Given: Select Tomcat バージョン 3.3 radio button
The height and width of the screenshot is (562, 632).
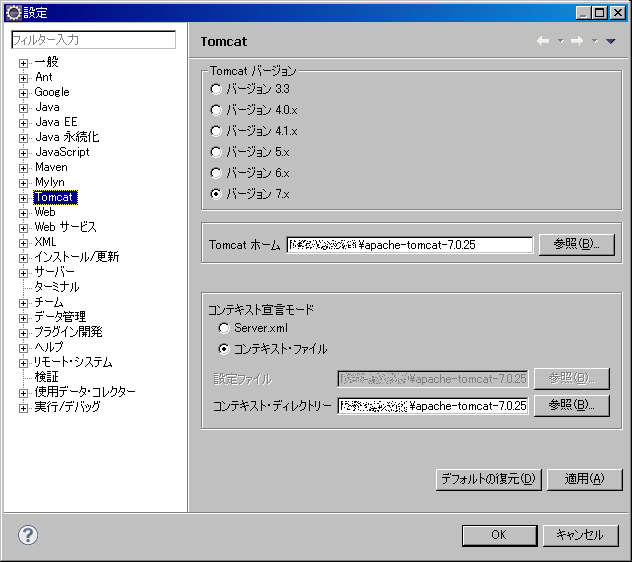Looking at the screenshot, I should pyautogui.click(x=216, y=89).
